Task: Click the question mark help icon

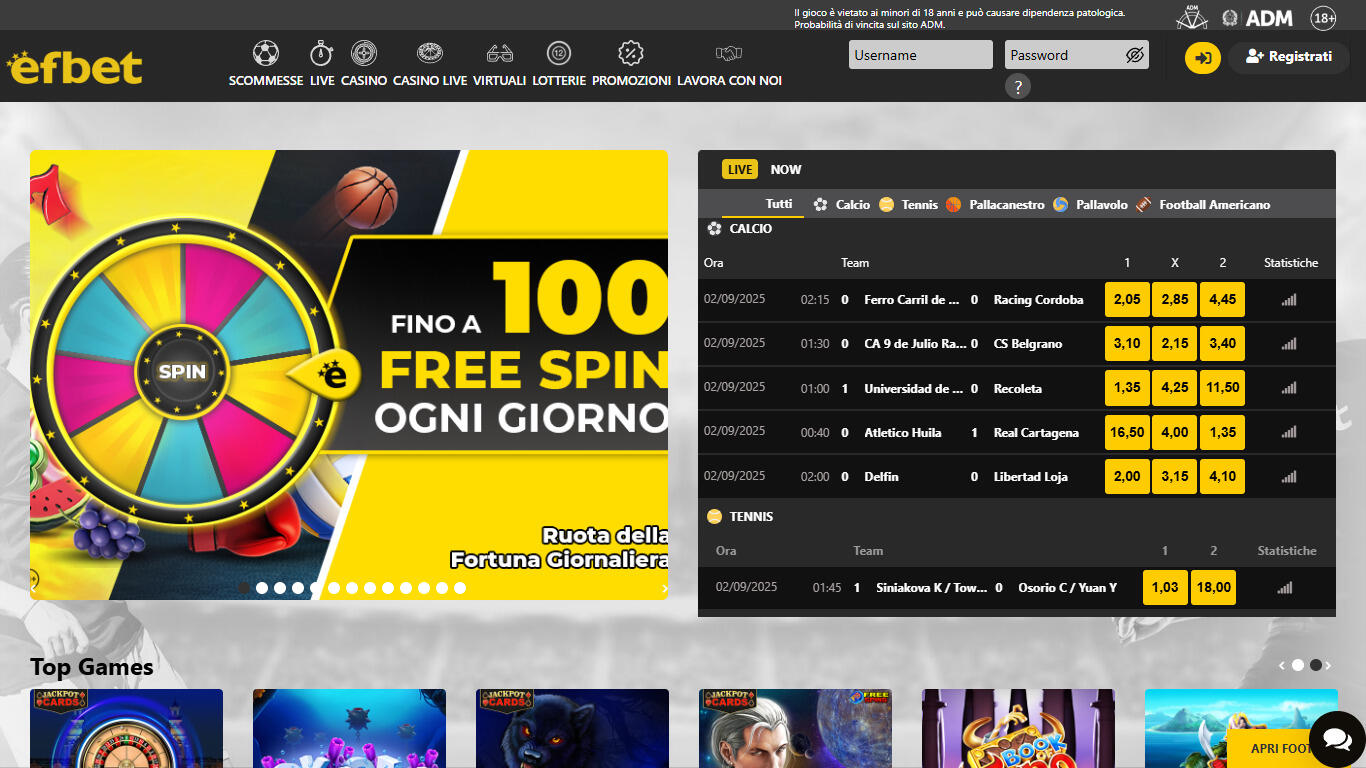Action: pos(1017,87)
